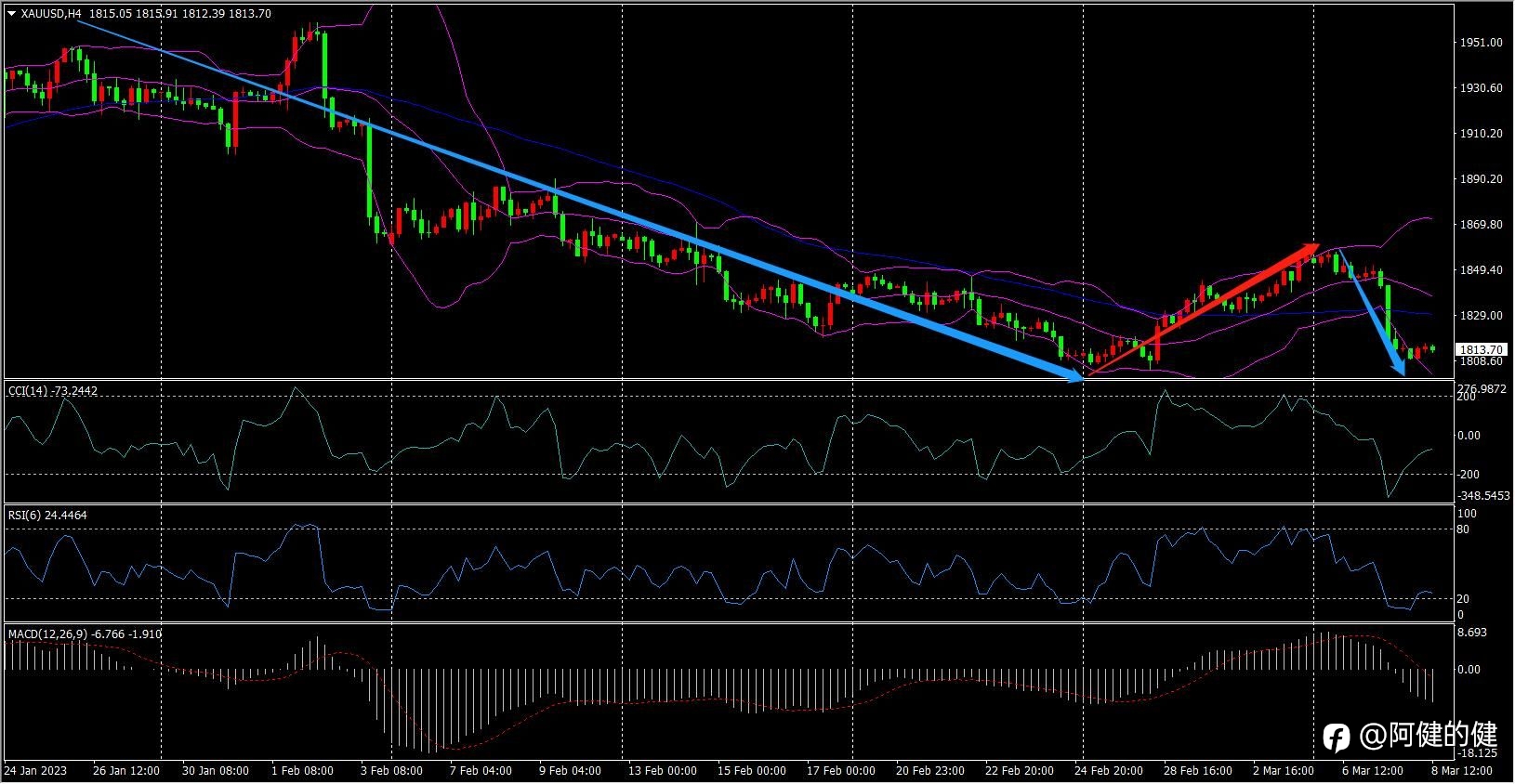Click the RSI scale value 80

coord(1463,529)
